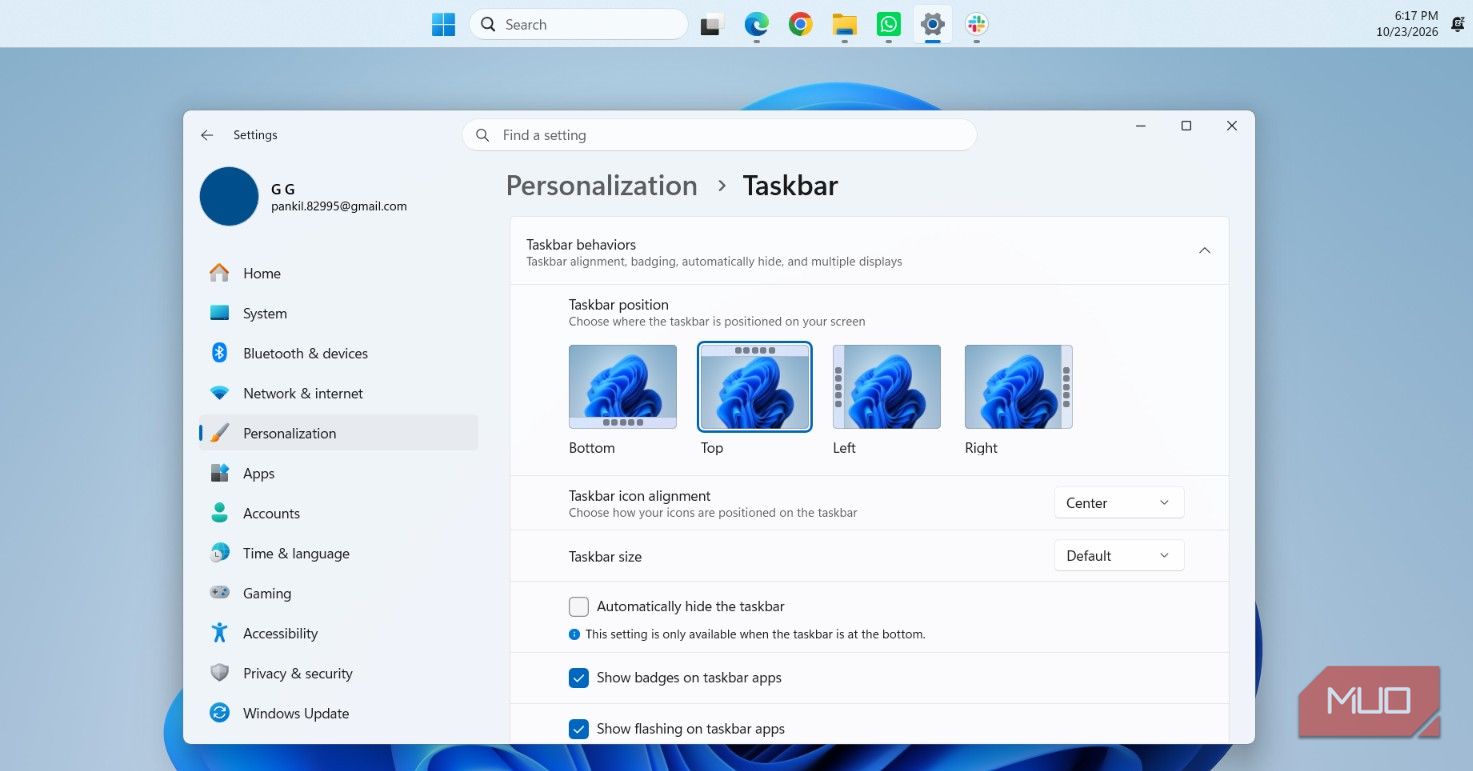Select Bottom taskbar position thumbnail
Viewport: 1473px width, 771px height.
[x=623, y=387]
